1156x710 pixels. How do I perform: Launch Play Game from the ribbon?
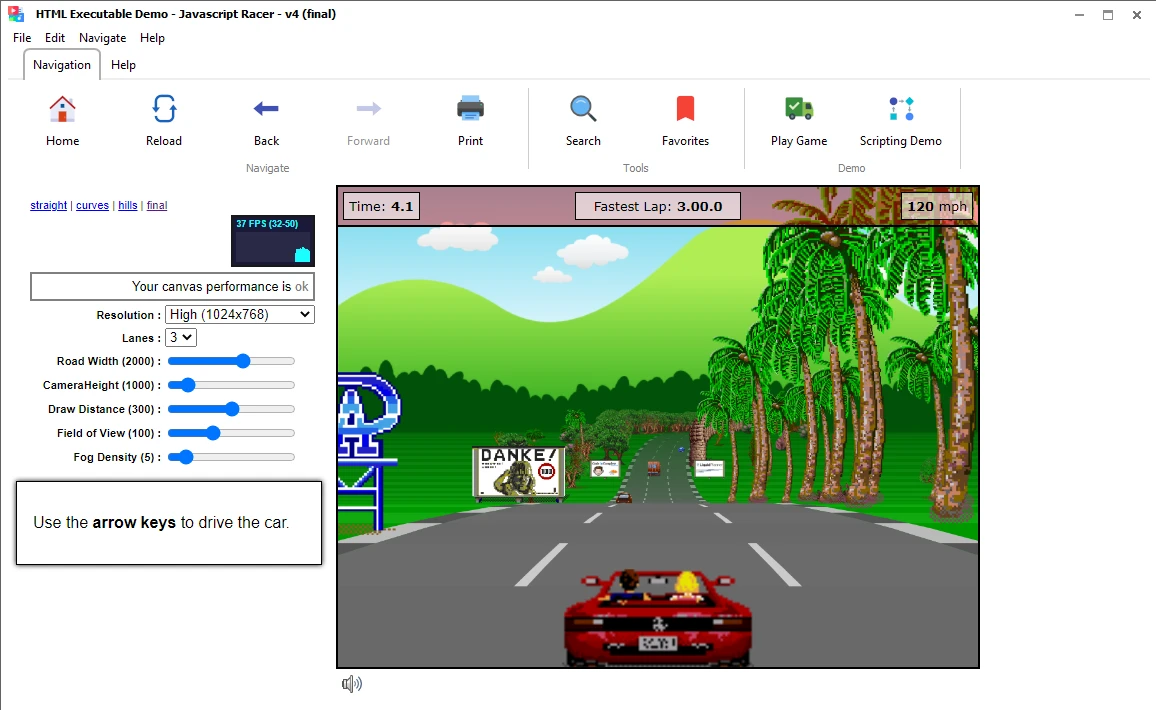click(799, 110)
